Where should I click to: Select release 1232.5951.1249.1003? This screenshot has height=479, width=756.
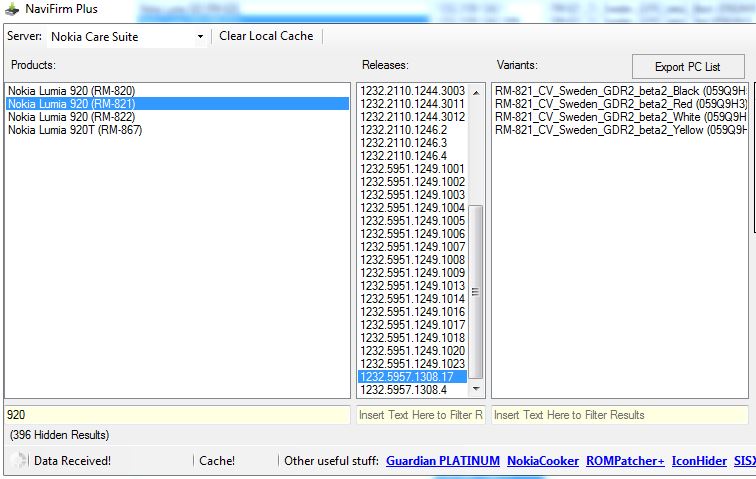[413, 195]
